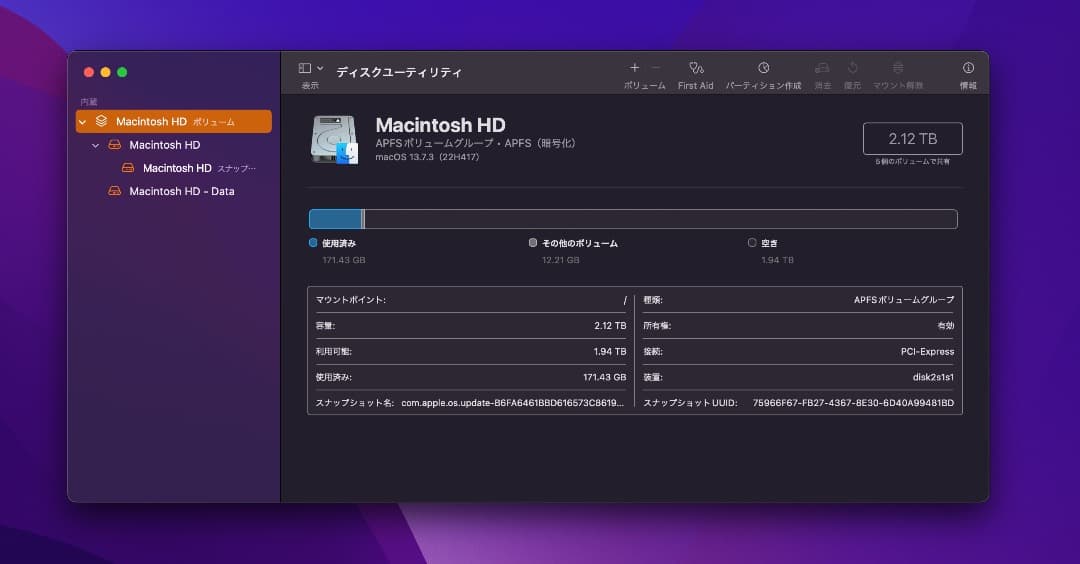Click the minus remove-volume icon

[x=656, y=67]
